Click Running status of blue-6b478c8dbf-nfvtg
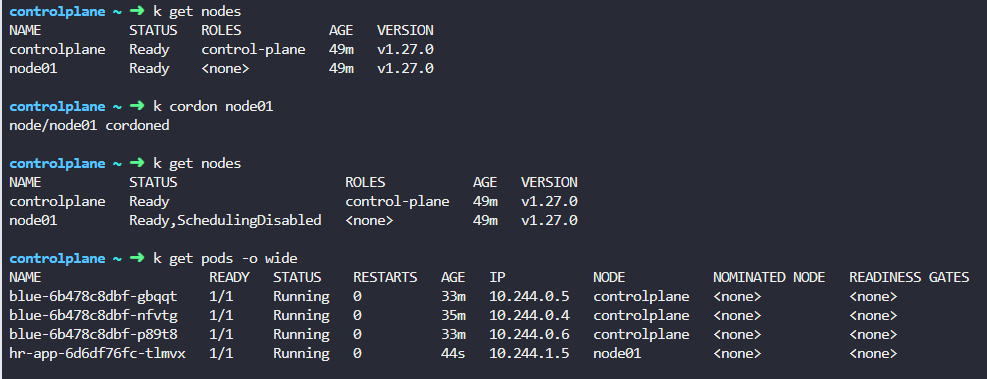The image size is (987, 379). pyautogui.click(x=301, y=315)
